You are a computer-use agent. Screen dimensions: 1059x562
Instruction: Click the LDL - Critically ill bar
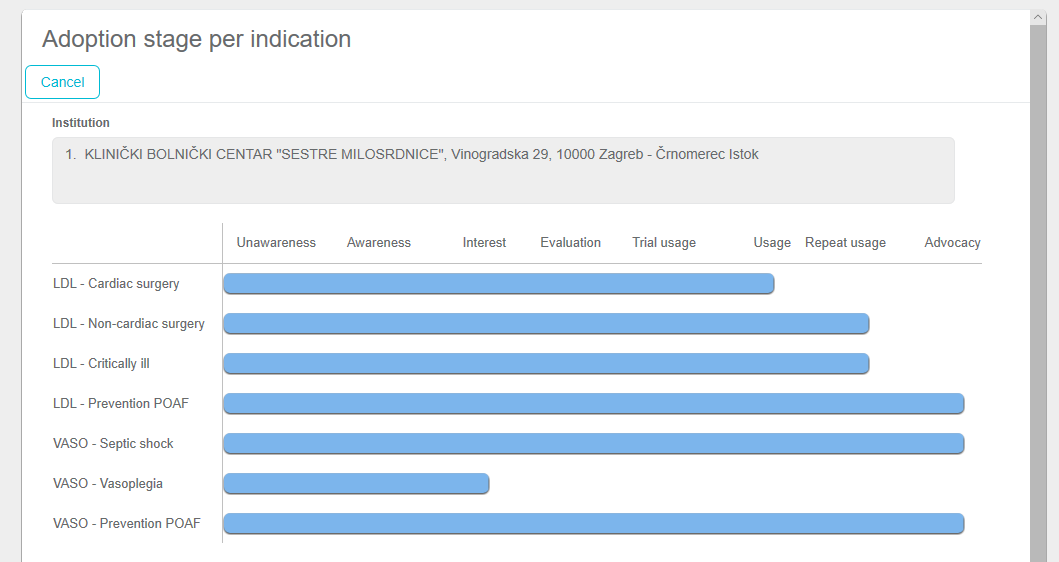pyautogui.click(x=546, y=364)
